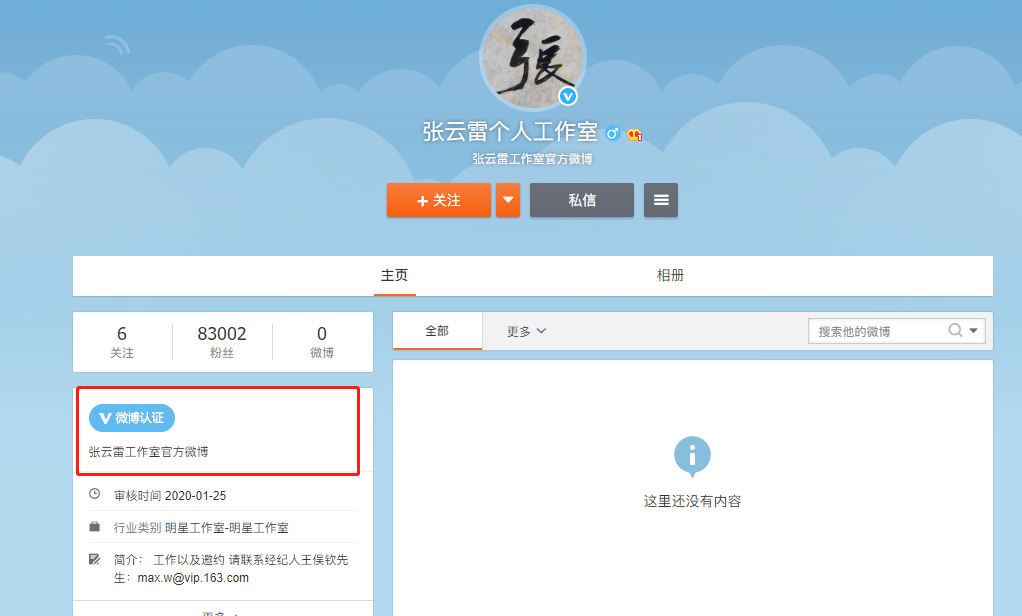
Task: Click the edit note icon beside 简介
Action: pyautogui.click(x=95, y=559)
